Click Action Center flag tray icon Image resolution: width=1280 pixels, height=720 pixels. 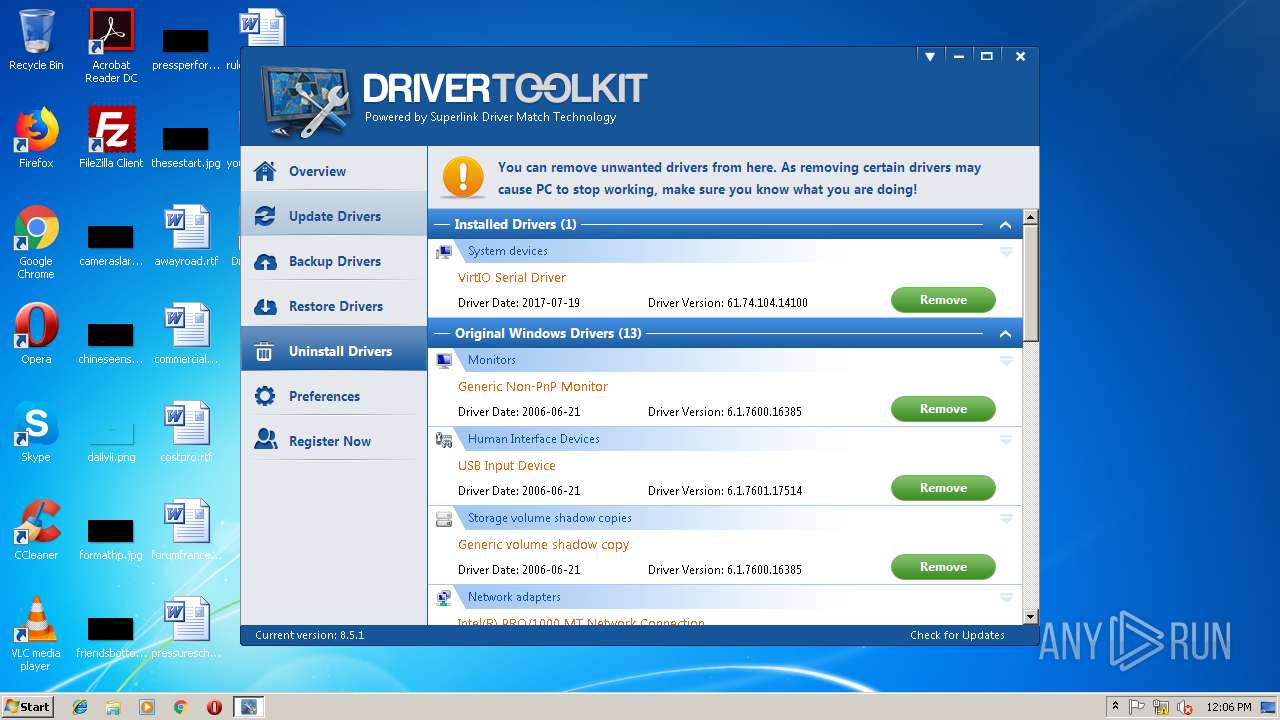pos(1138,707)
